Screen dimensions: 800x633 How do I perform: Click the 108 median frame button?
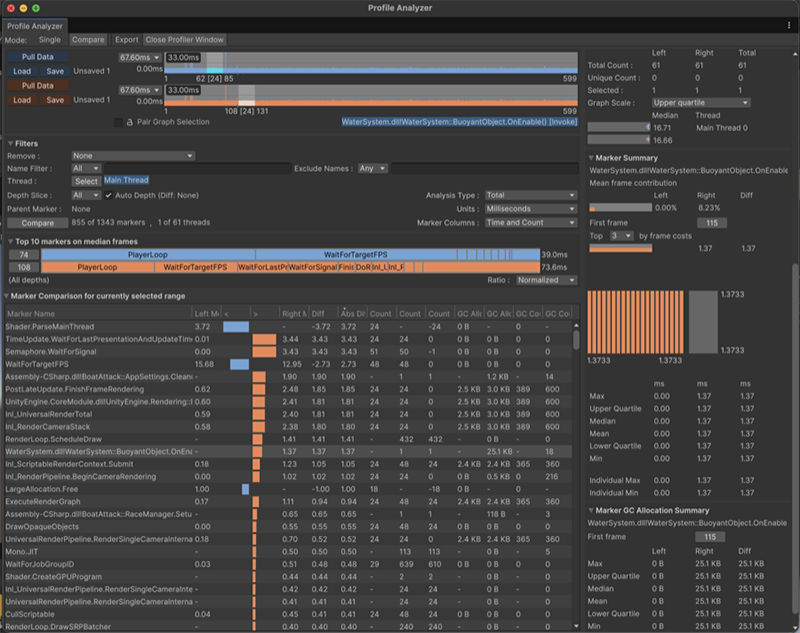click(23, 267)
